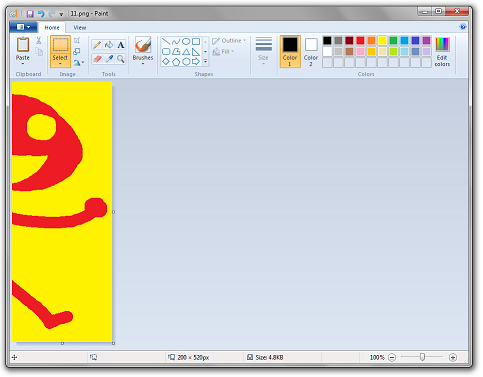Open the Rotate or flip dropdown

tap(79, 62)
